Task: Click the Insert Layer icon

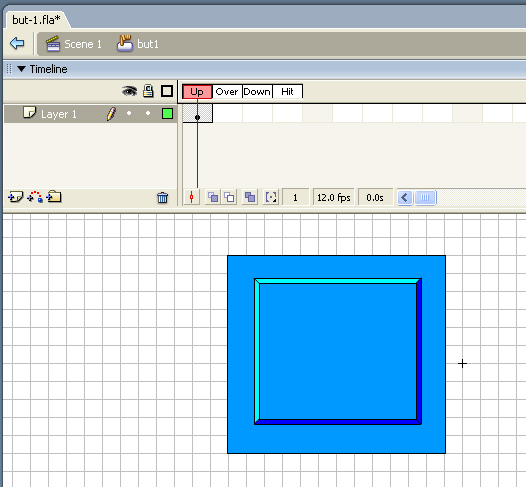Action: tap(15, 197)
